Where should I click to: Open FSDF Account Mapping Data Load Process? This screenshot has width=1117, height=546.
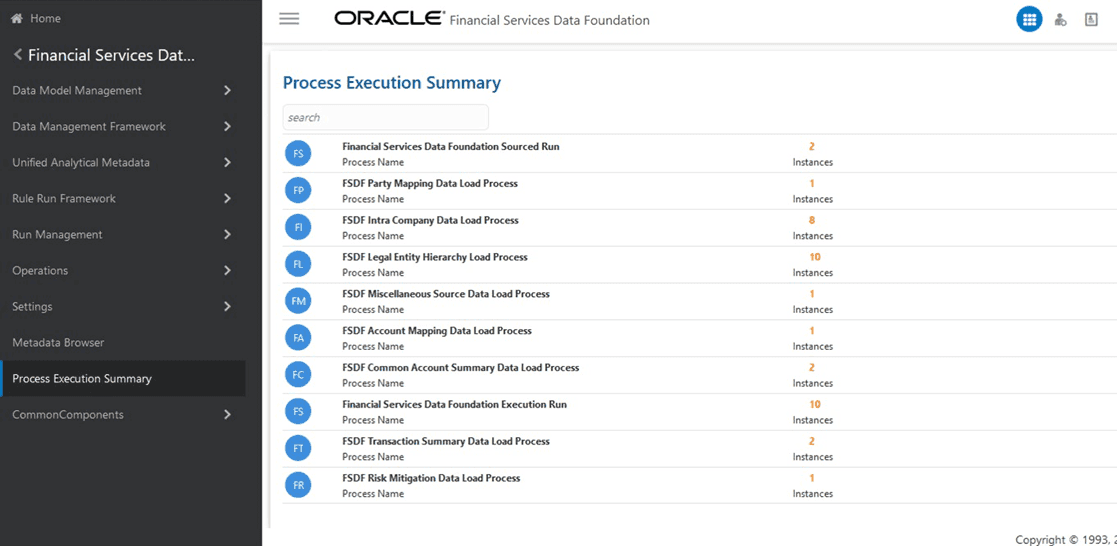437,331
